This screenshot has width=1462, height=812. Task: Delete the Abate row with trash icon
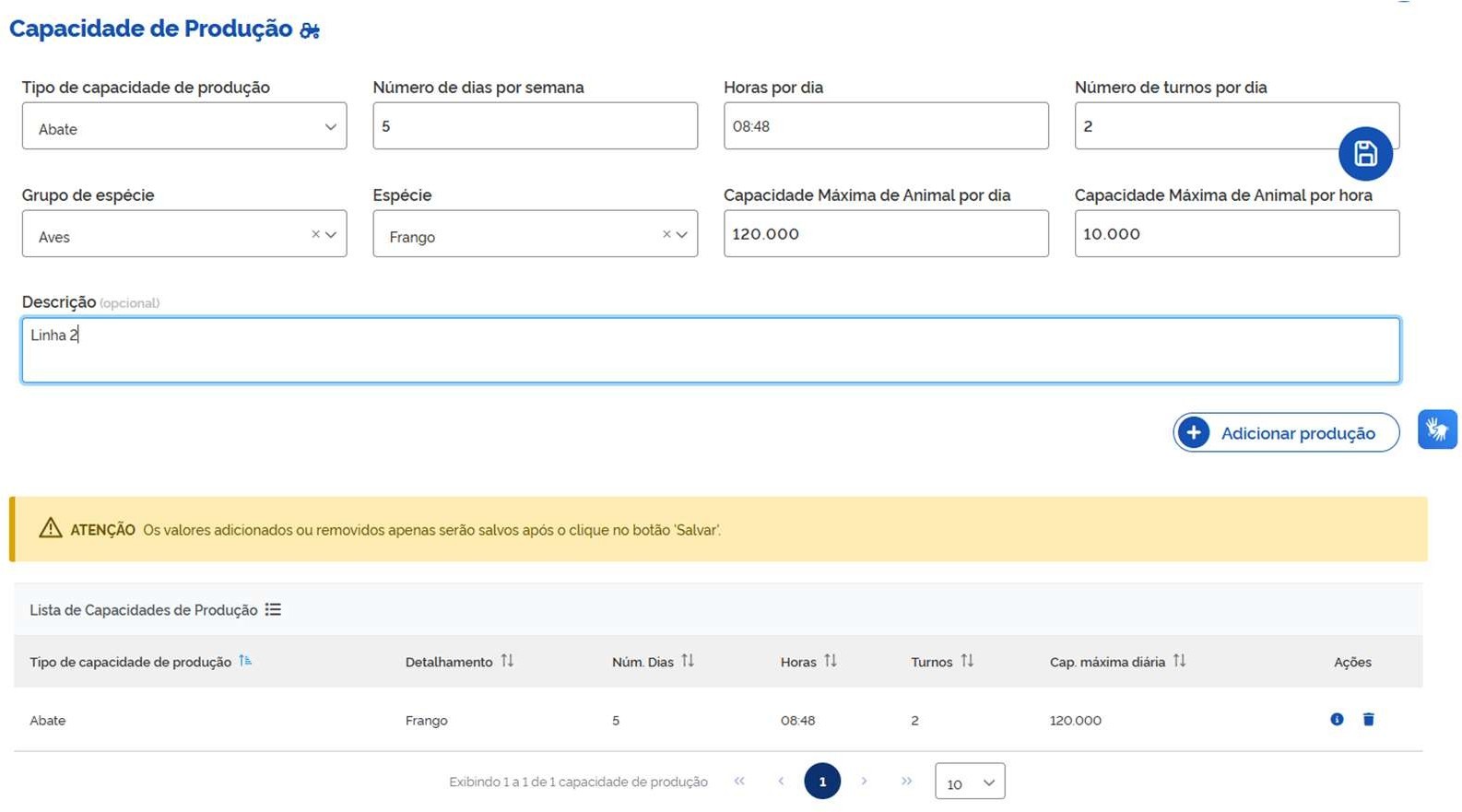coord(1368,720)
